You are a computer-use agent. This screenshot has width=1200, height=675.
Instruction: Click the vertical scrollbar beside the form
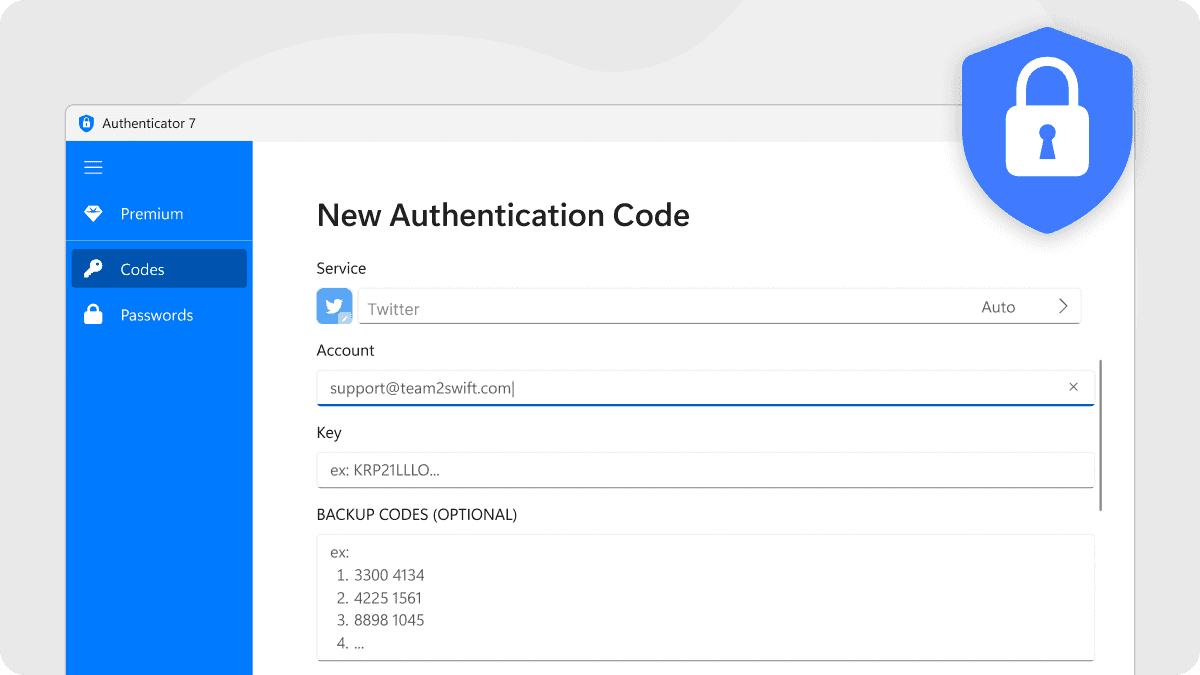tap(1101, 435)
